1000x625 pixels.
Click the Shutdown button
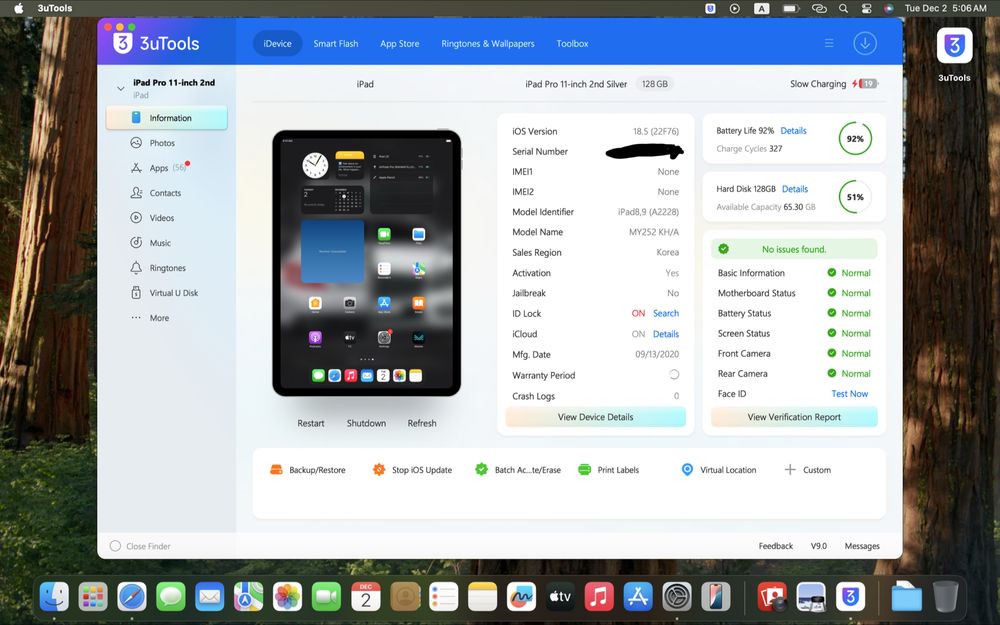pos(366,423)
